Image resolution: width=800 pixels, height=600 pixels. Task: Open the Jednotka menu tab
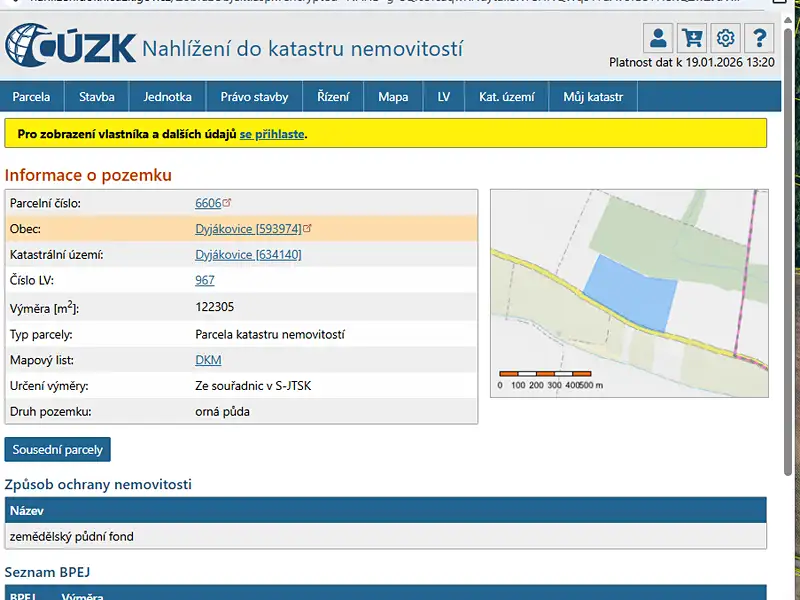(x=167, y=96)
